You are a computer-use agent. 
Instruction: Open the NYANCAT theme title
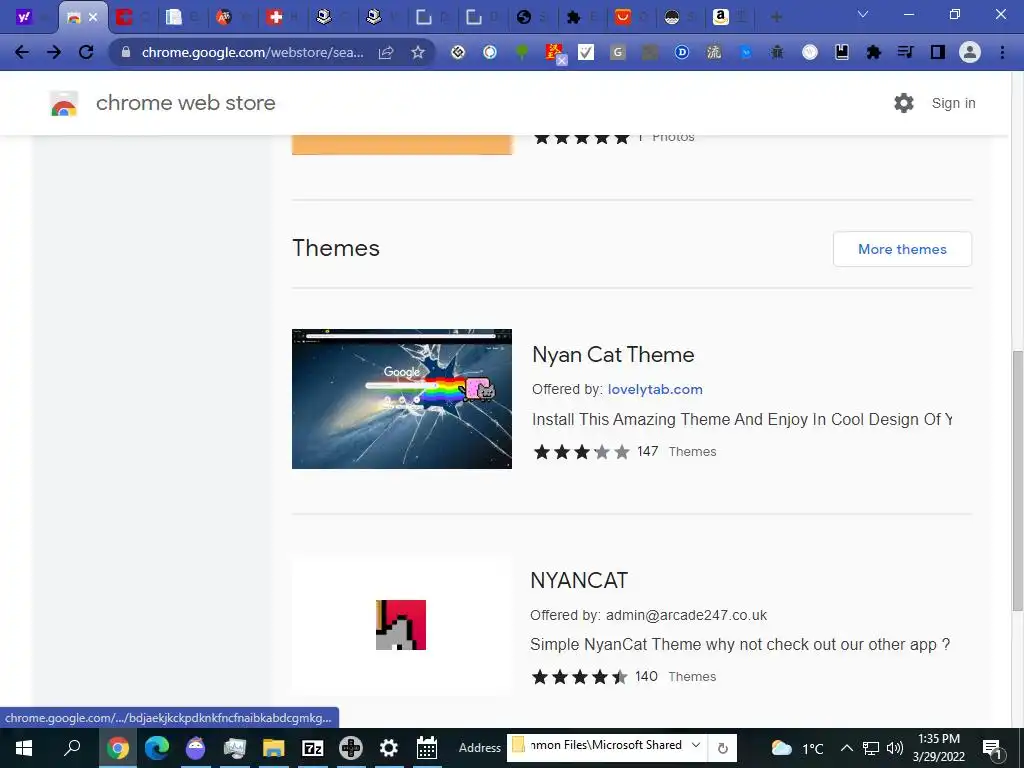point(579,580)
